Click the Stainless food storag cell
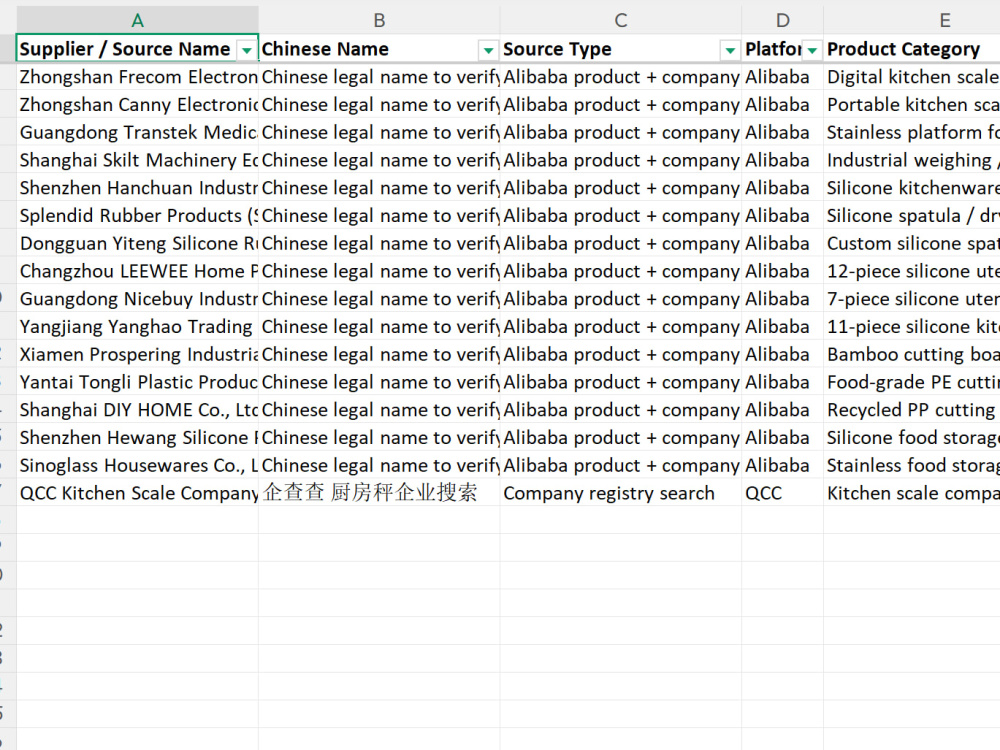1000x750 pixels. tap(912, 466)
